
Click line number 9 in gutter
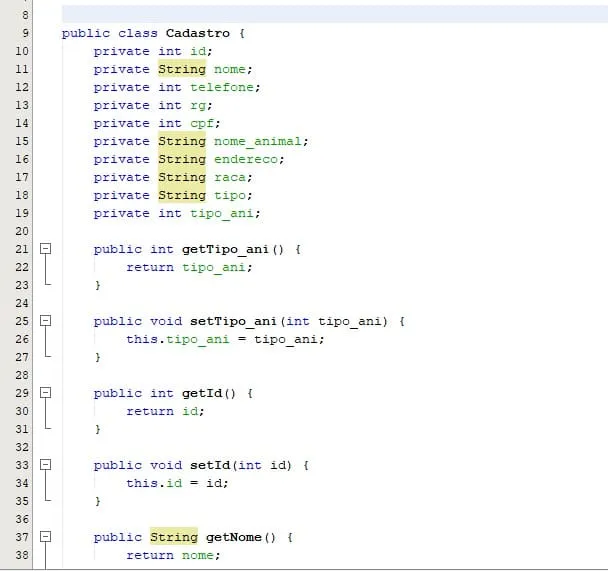pos(25,33)
